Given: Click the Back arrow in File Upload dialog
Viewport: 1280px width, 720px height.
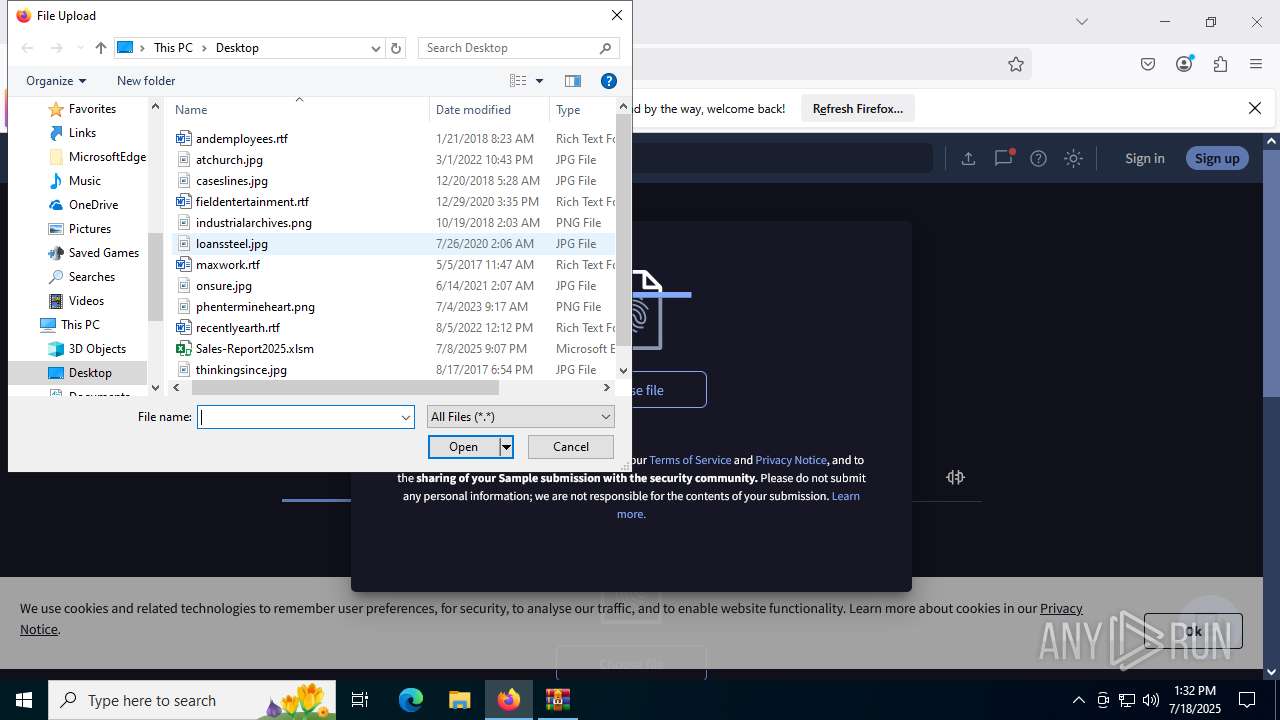Looking at the screenshot, I should pos(28,48).
